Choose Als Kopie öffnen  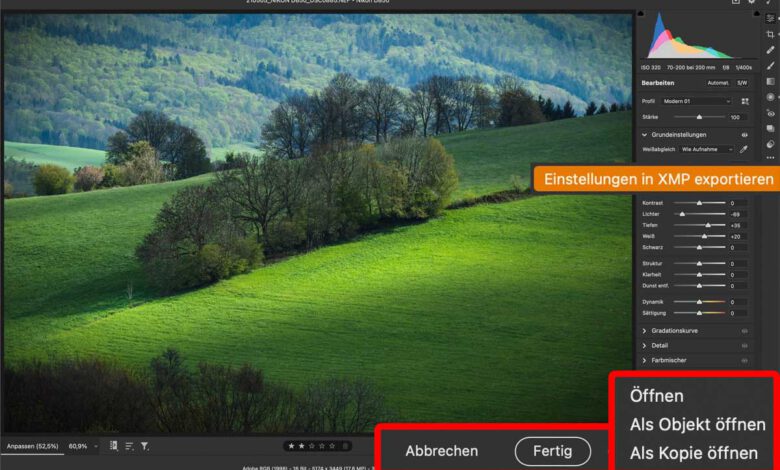click(x=694, y=453)
